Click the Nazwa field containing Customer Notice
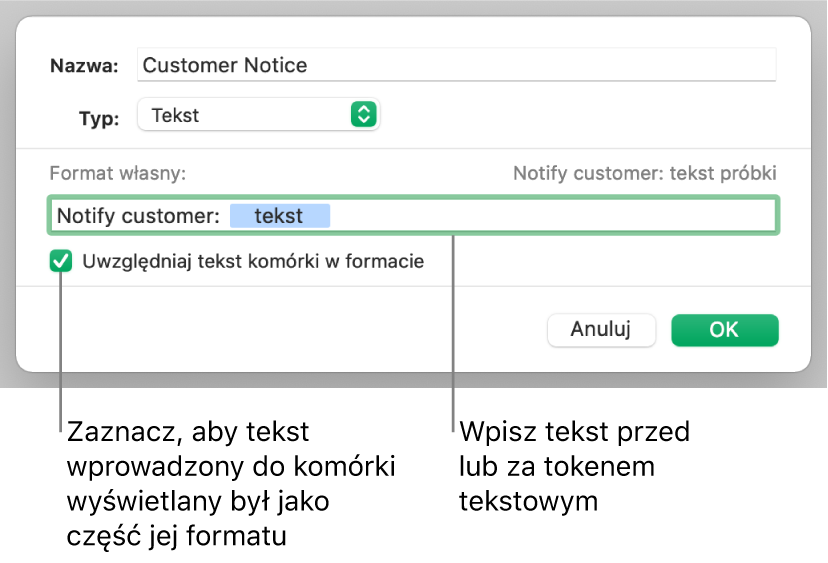 tap(456, 65)
